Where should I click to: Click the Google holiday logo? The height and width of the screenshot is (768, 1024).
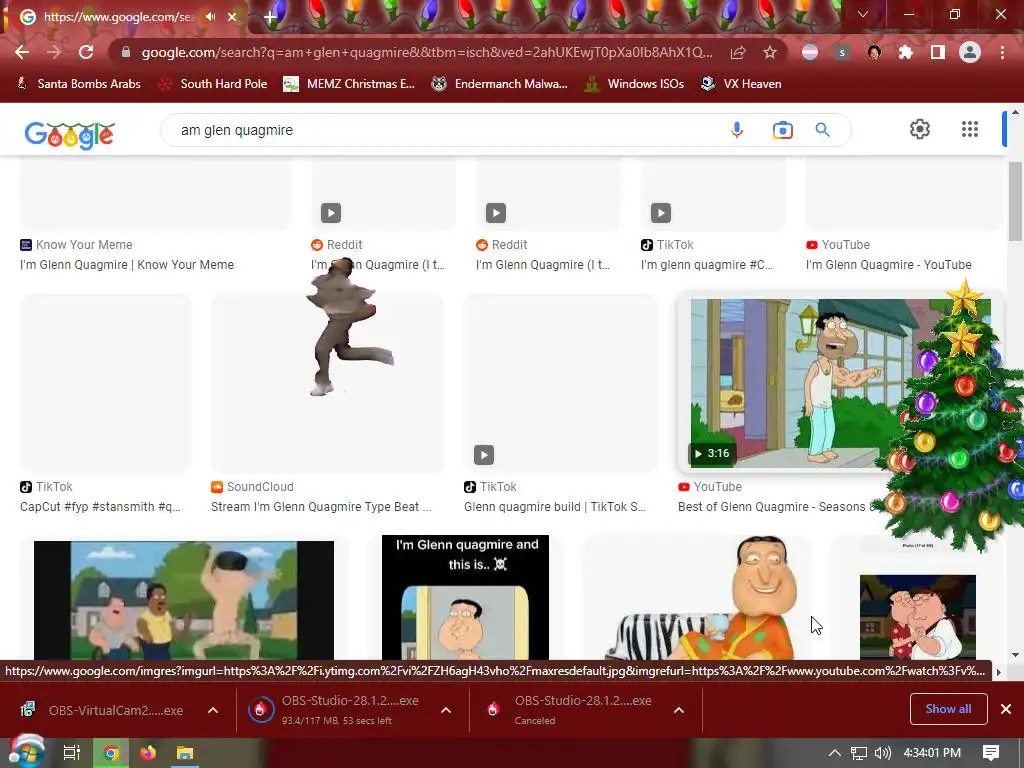[x=69, y=134]
